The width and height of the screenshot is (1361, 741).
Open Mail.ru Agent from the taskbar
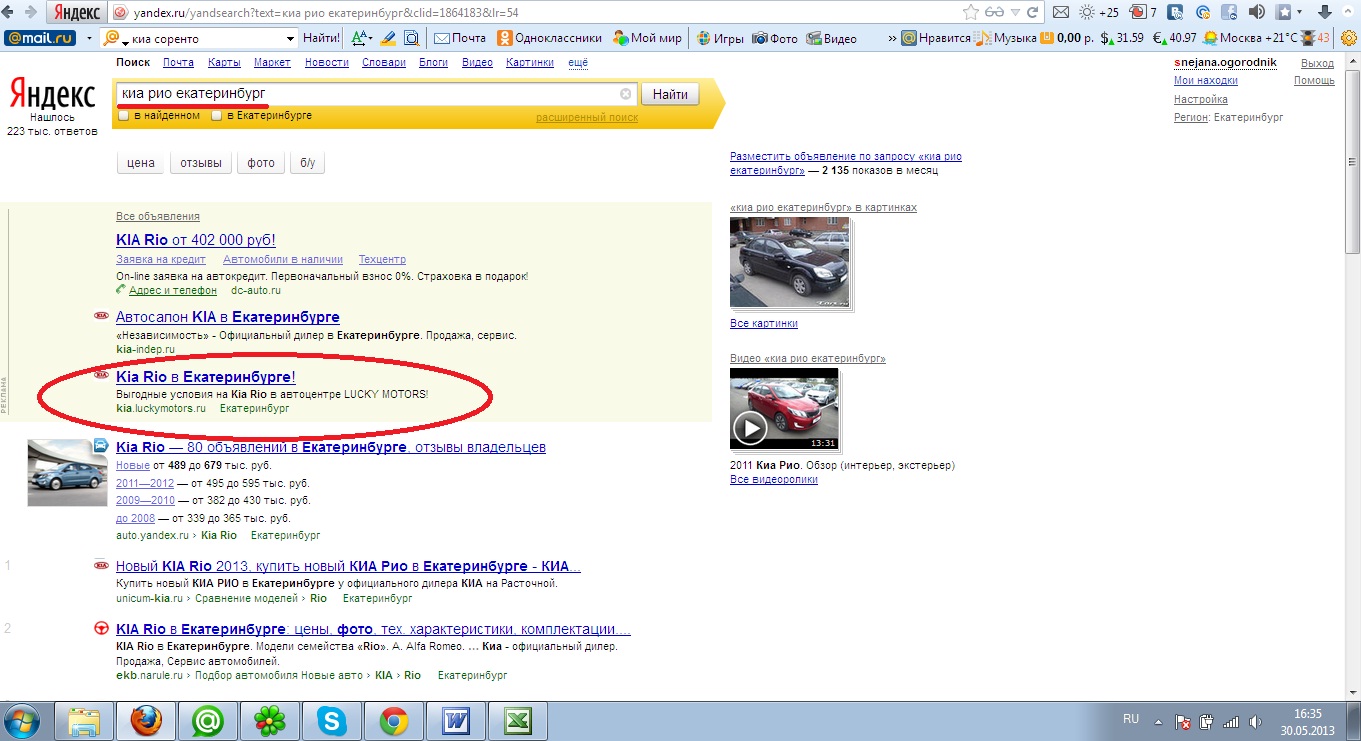[208, 720]
